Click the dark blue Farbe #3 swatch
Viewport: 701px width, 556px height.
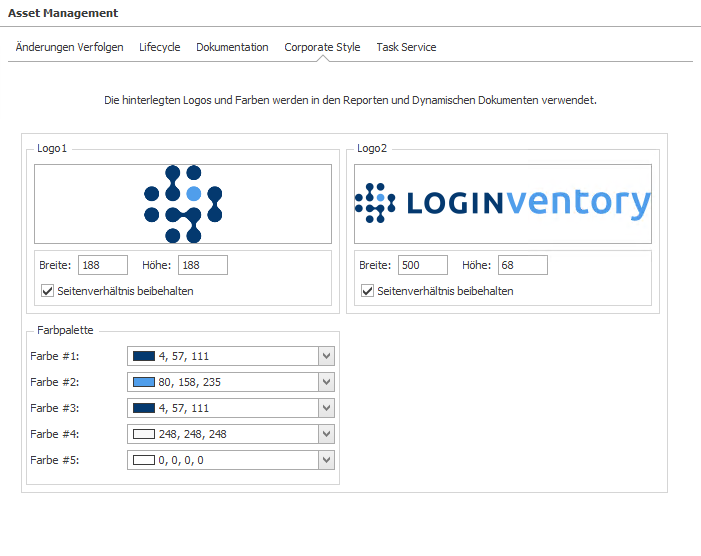(x=144, y=408)
